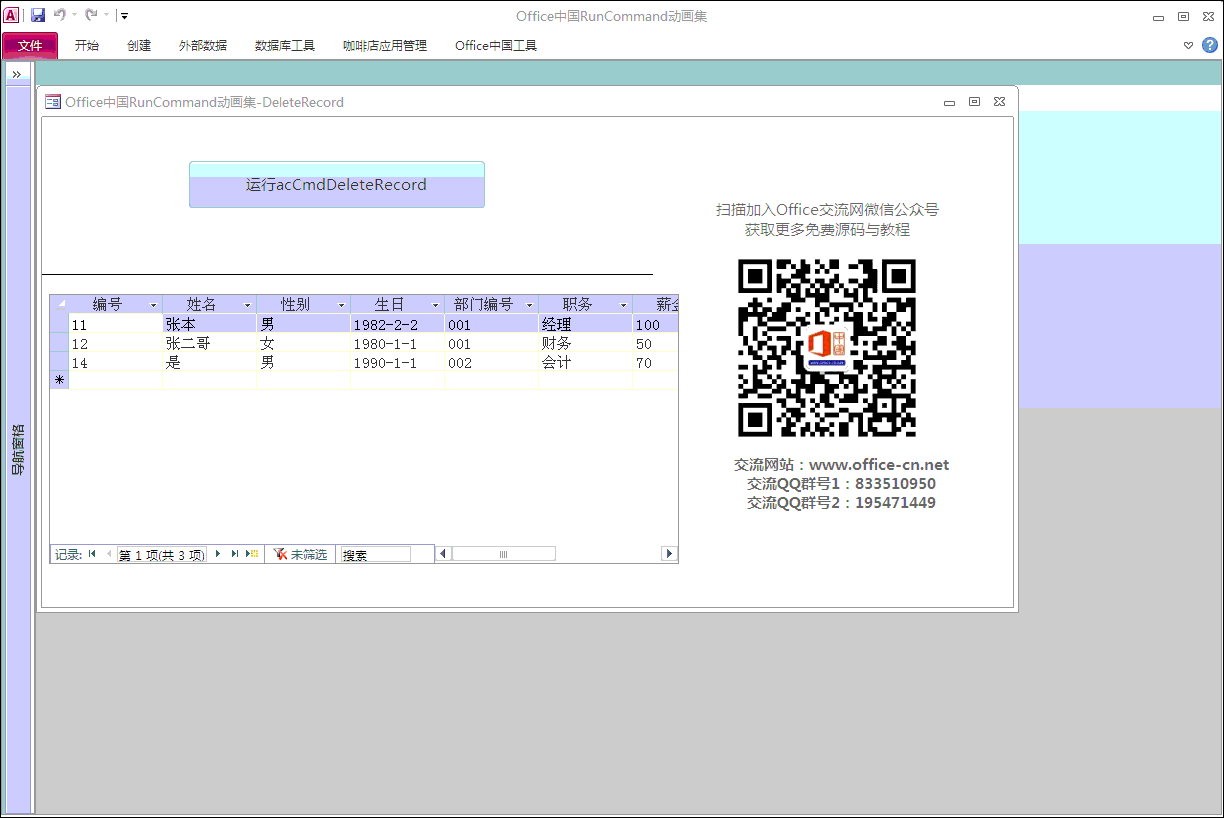The height and width of the screenshot is (818, 1224).
Task: Click the Access application icon in title bar
Action: (x=12, y=15)
